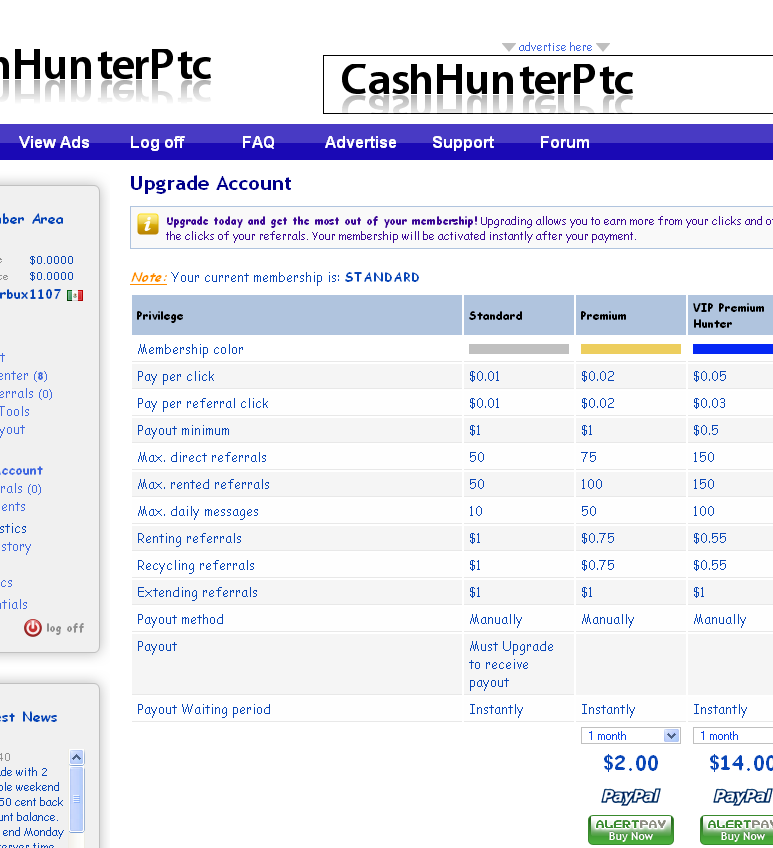Image resolution: width=773 pixels, height=848 pixels.
Task: Click Max. daily messages row label
Action: point(198,512)
